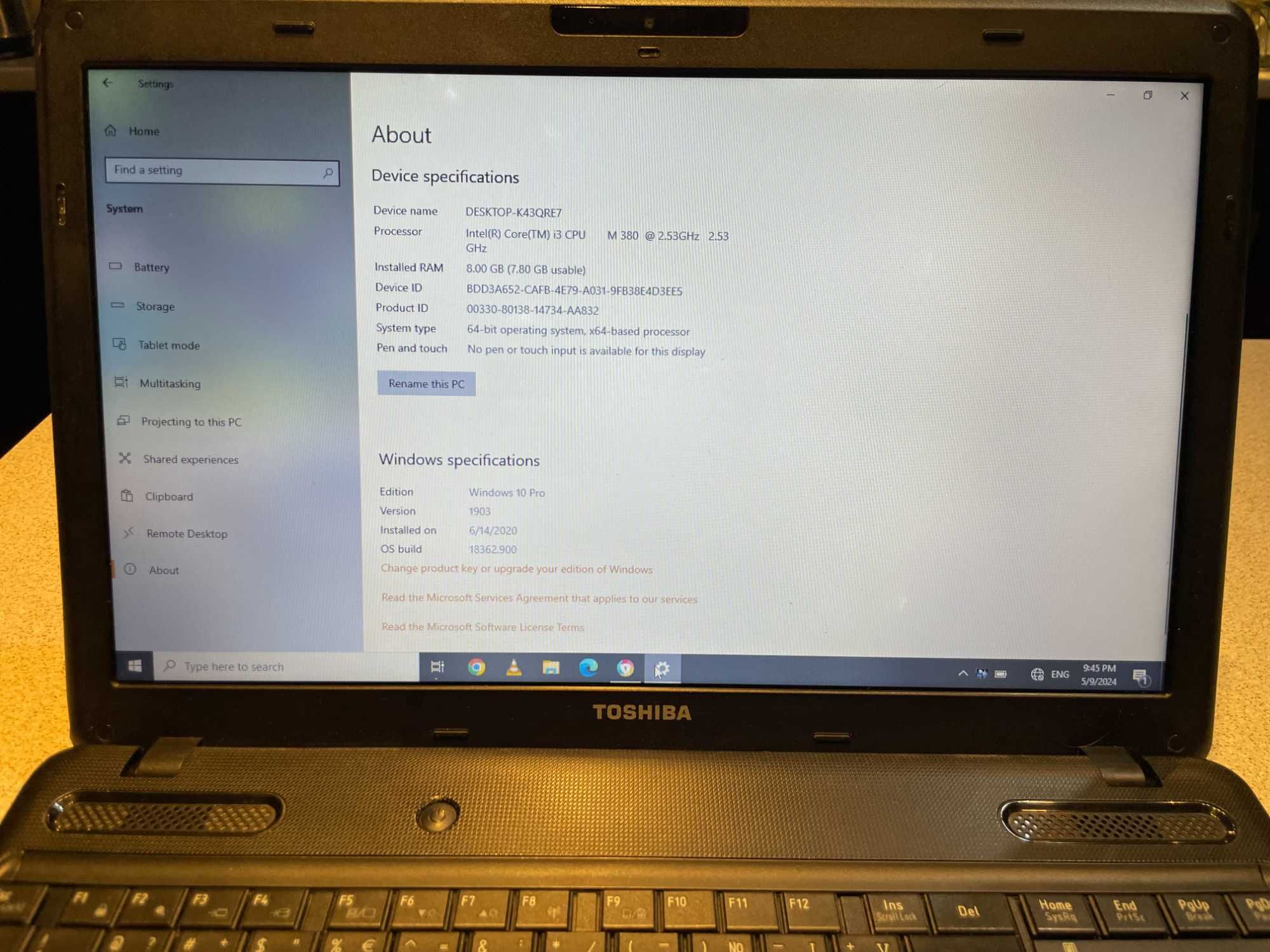Expand System settings category
The width and height of the screenshot is (1270, 952).
coord(124,209)
